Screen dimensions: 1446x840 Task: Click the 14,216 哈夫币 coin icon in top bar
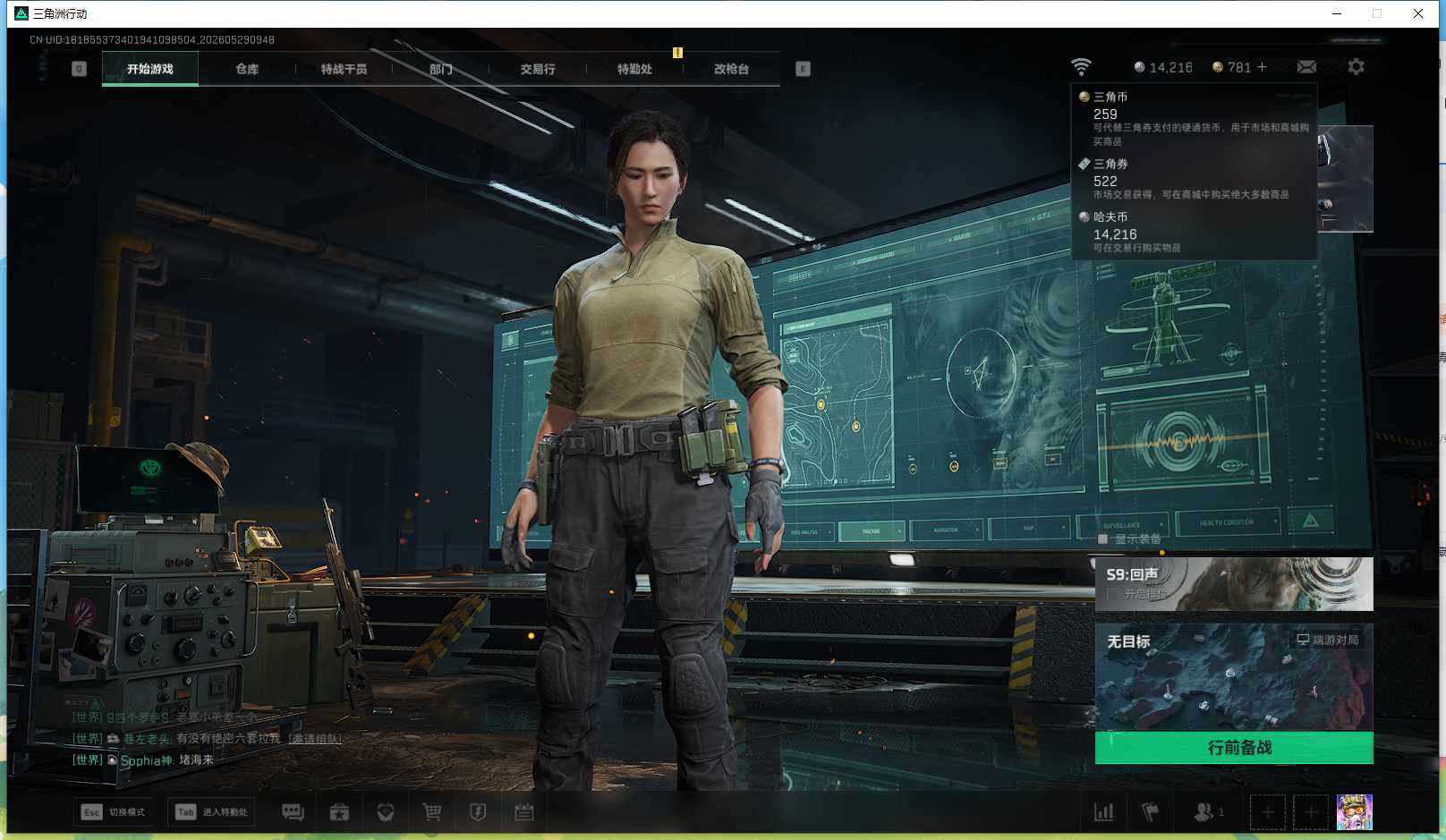click(x=1139, y=67)
